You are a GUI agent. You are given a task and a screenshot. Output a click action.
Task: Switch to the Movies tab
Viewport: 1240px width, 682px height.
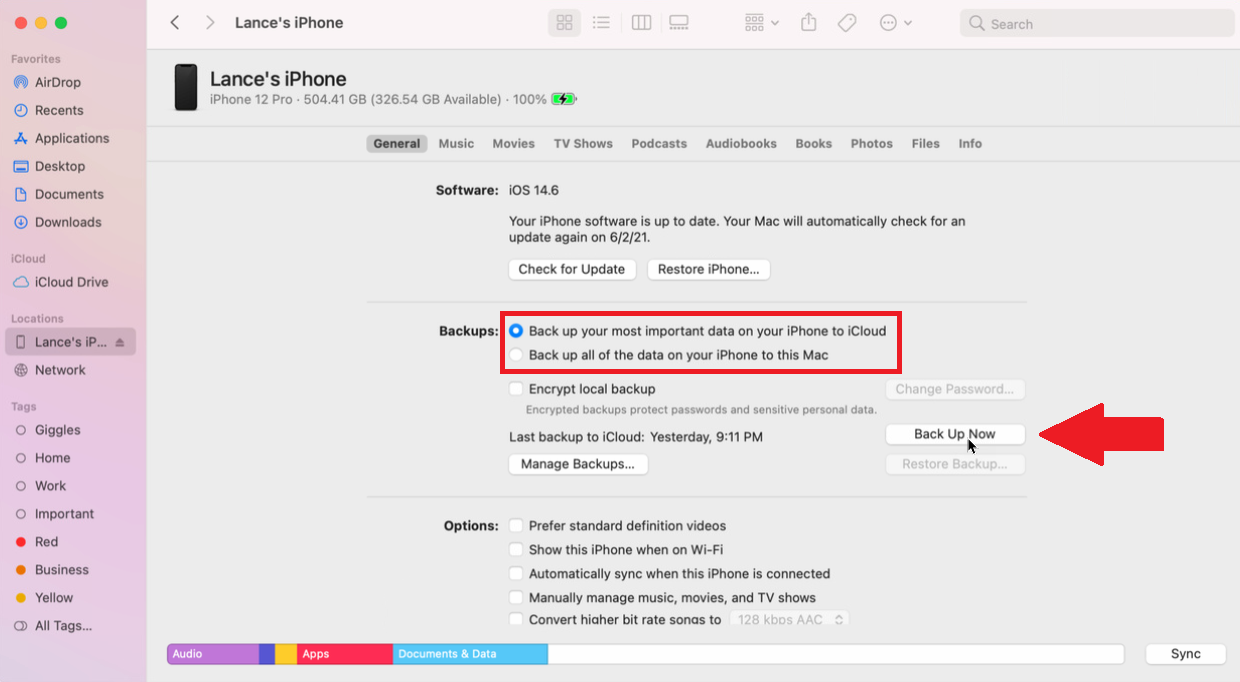point(513,143)
